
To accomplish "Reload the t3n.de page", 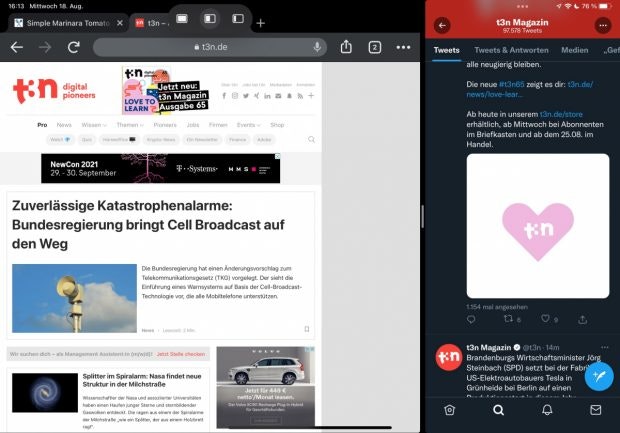I will click(x=74, y=47).
